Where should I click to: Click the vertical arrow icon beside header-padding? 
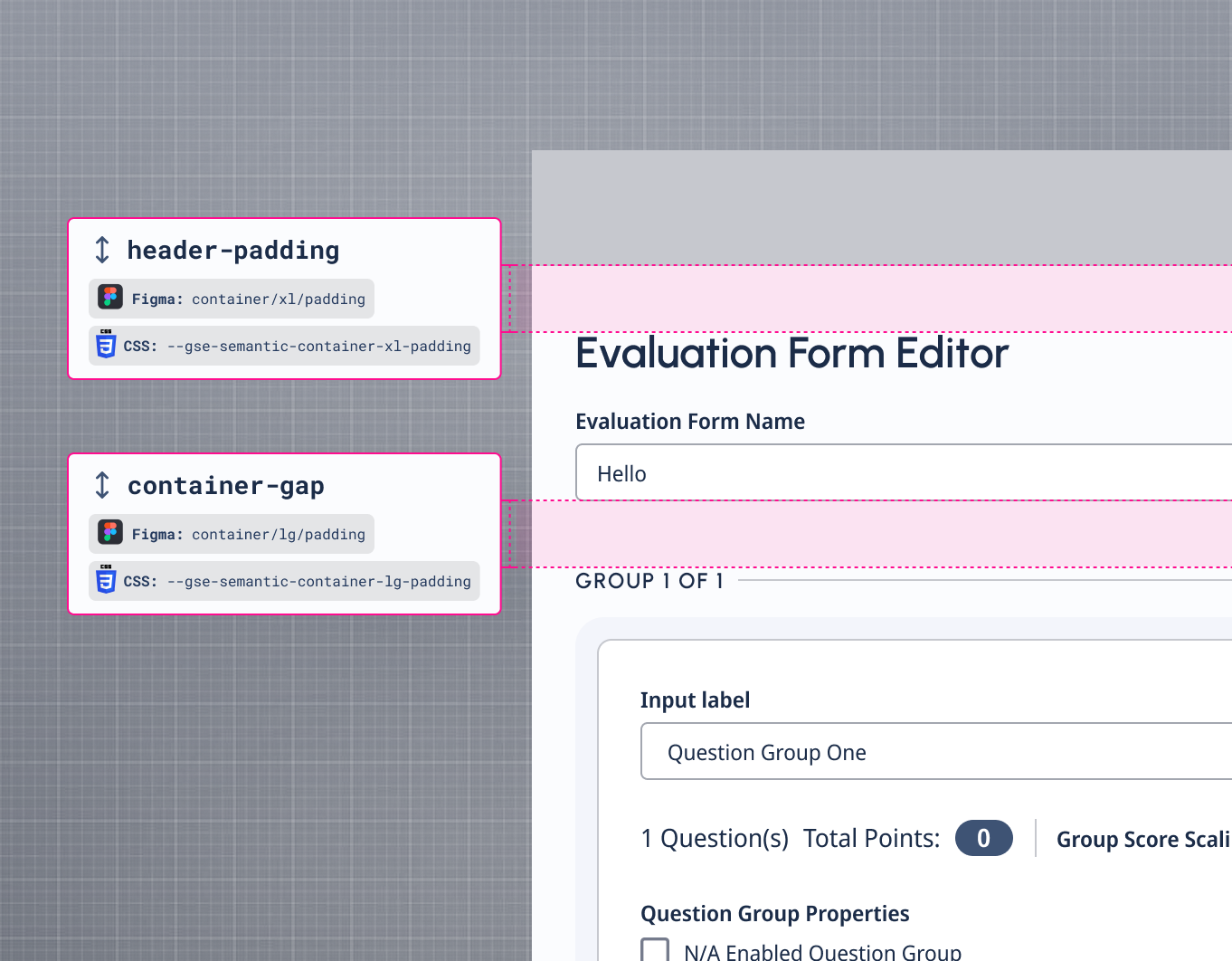tap(102, 250)
